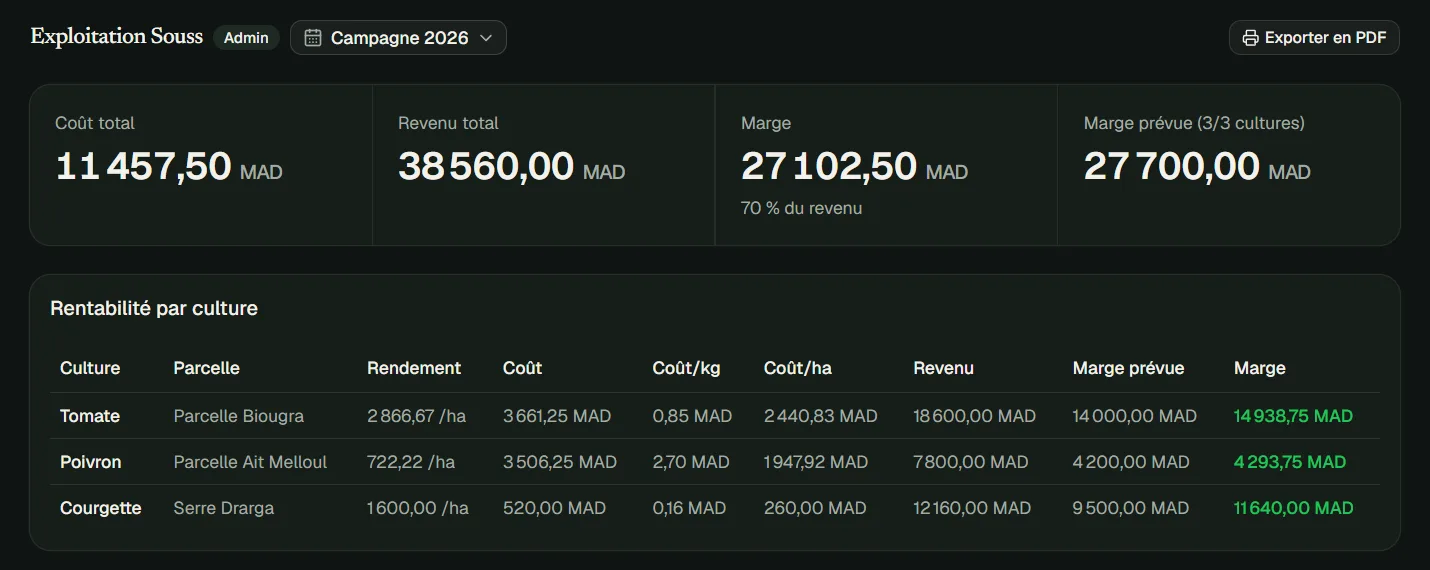Click the Culture column header
The image size is (1430, 570).
90,368
